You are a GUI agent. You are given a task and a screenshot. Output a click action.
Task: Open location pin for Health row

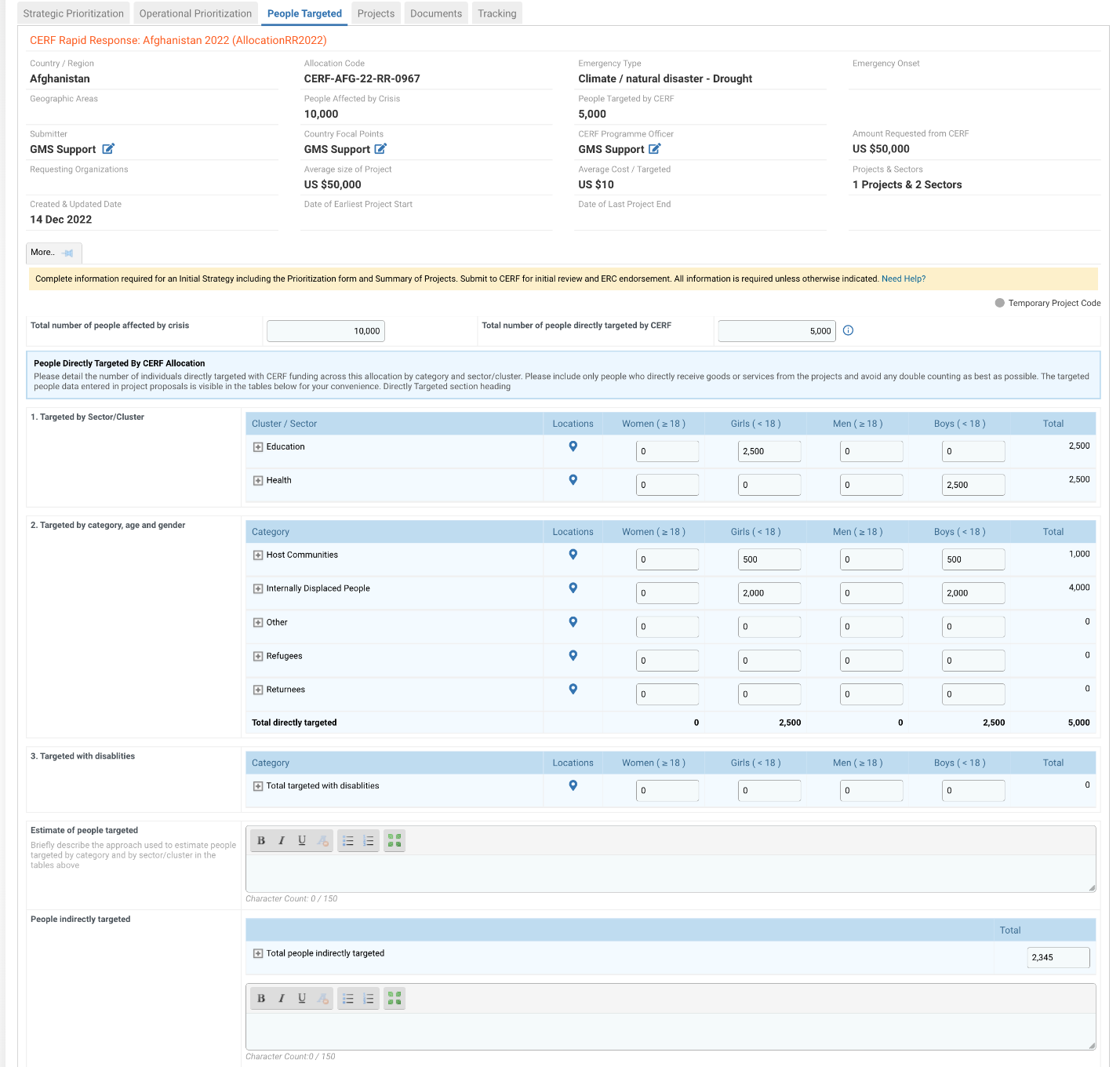point(573,480)
